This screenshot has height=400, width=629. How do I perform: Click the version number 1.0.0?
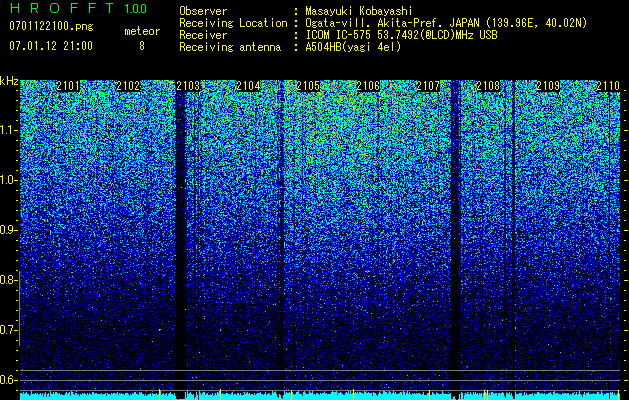(135, 9)
